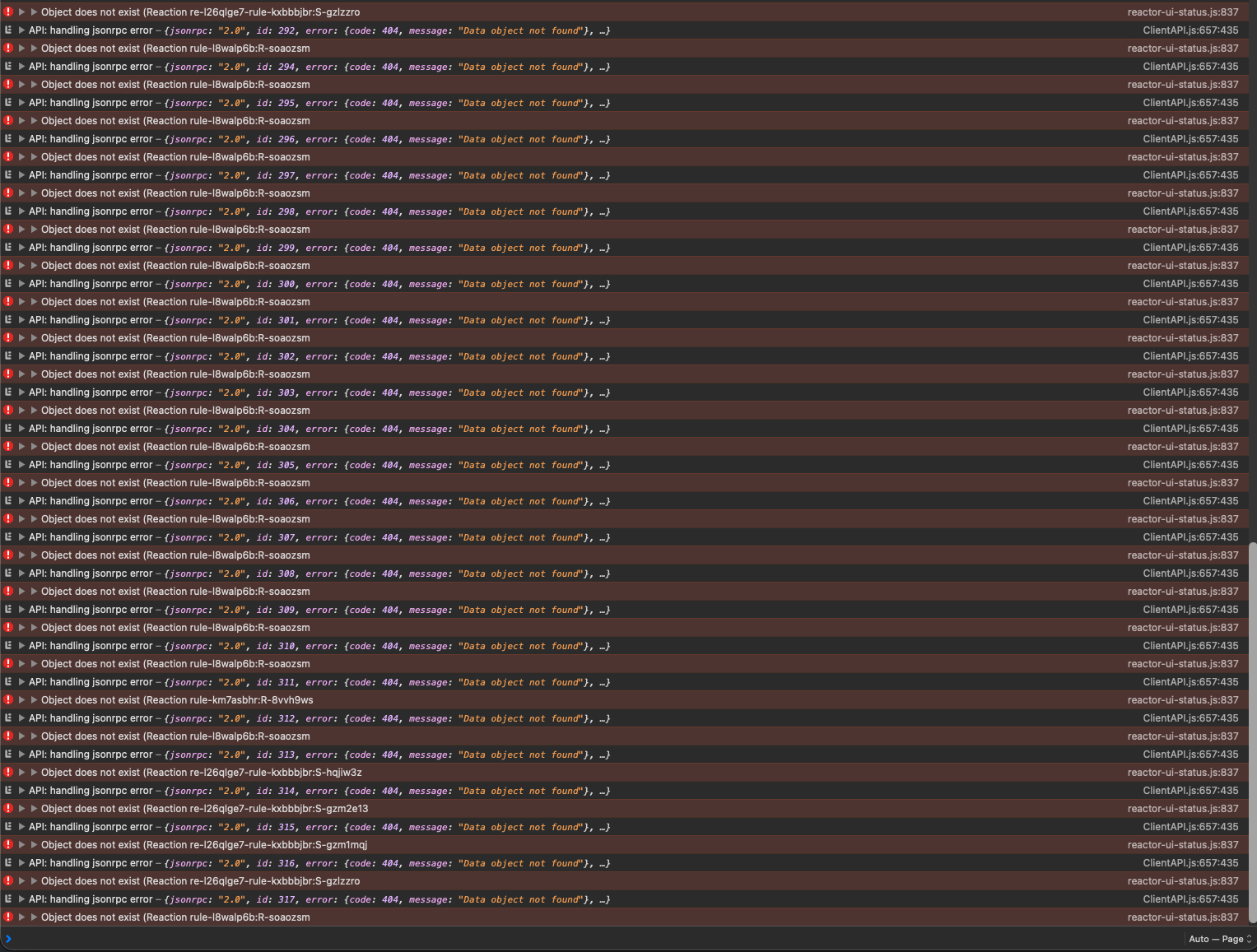Click the console prompt chevron icon
The image size is (1257, 952).
[x=8, y=939]
